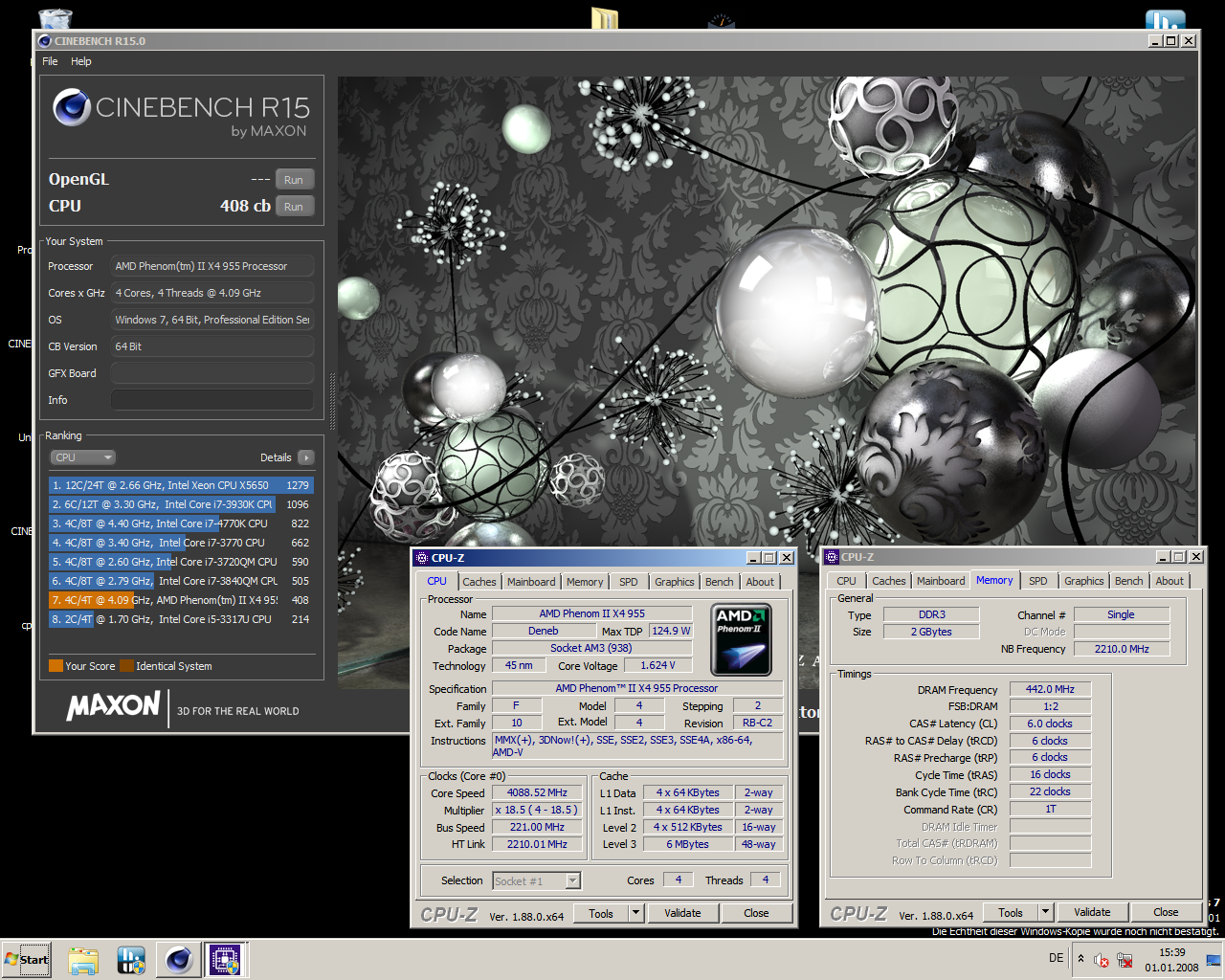Click the DE language indicator
1225x980 pixels.
1056,958
